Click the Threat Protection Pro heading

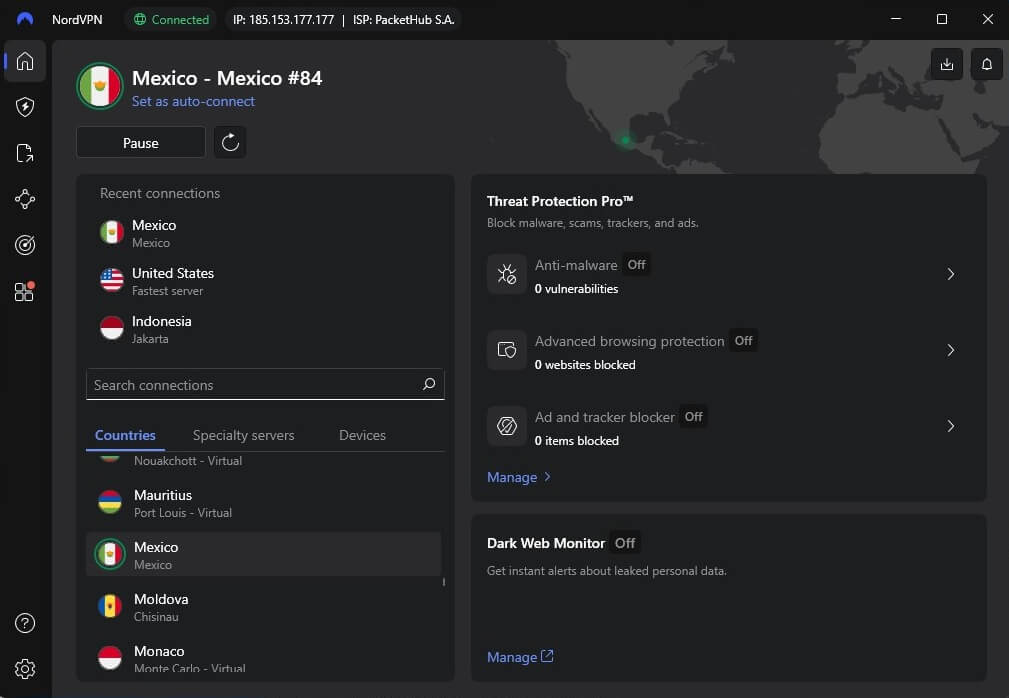pos(560,201)
